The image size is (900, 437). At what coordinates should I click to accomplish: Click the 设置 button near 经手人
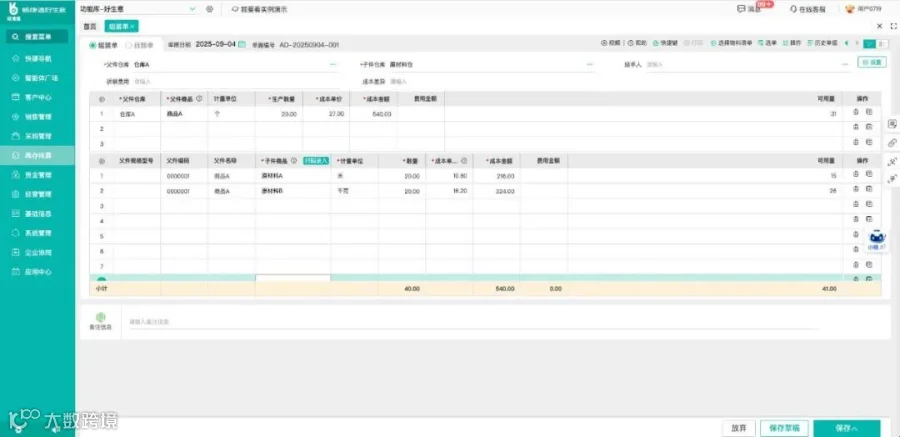point(871,62)
